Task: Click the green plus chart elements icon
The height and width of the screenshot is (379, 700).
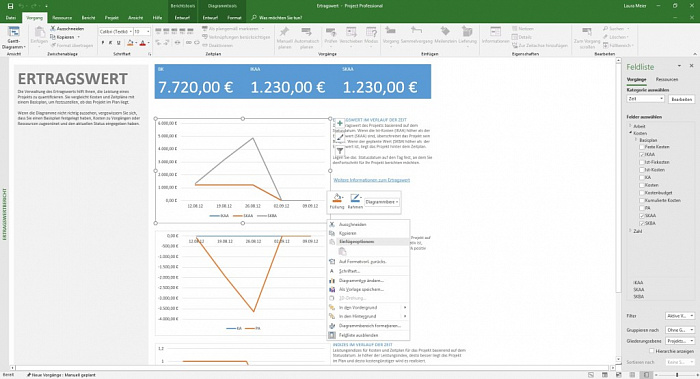Action: click(x=340, y=124)
